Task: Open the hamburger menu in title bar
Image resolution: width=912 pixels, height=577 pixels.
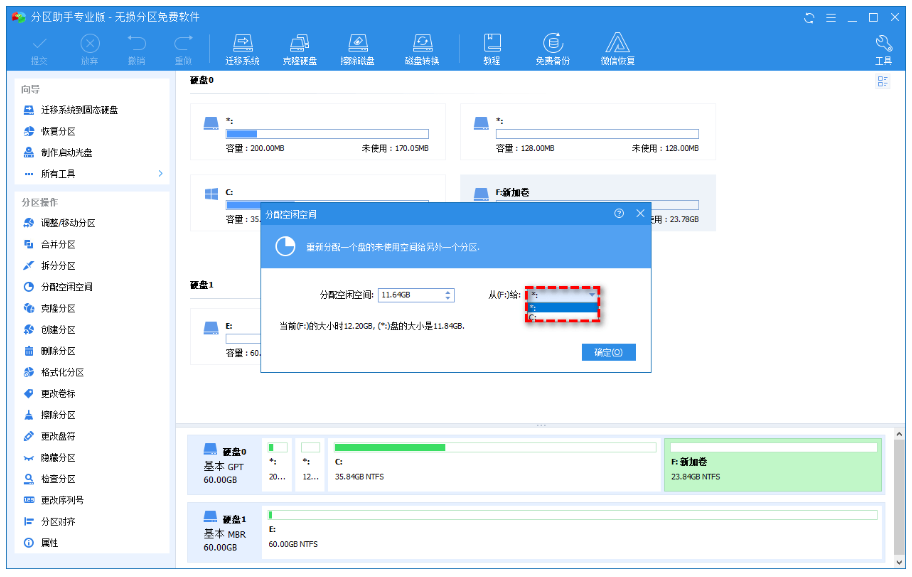Action: pos(831,18)
